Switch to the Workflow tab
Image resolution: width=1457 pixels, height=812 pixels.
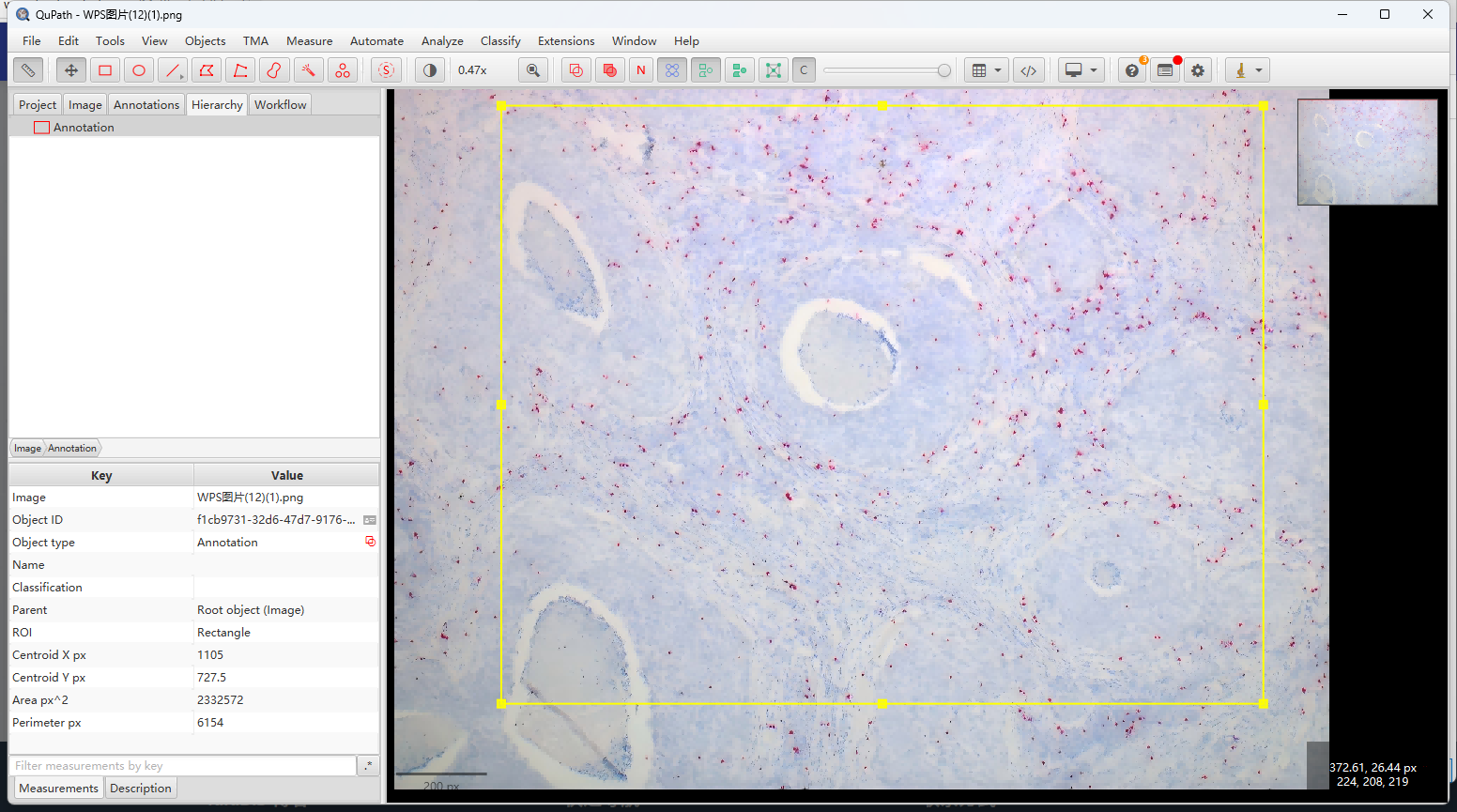pos(280,104)
